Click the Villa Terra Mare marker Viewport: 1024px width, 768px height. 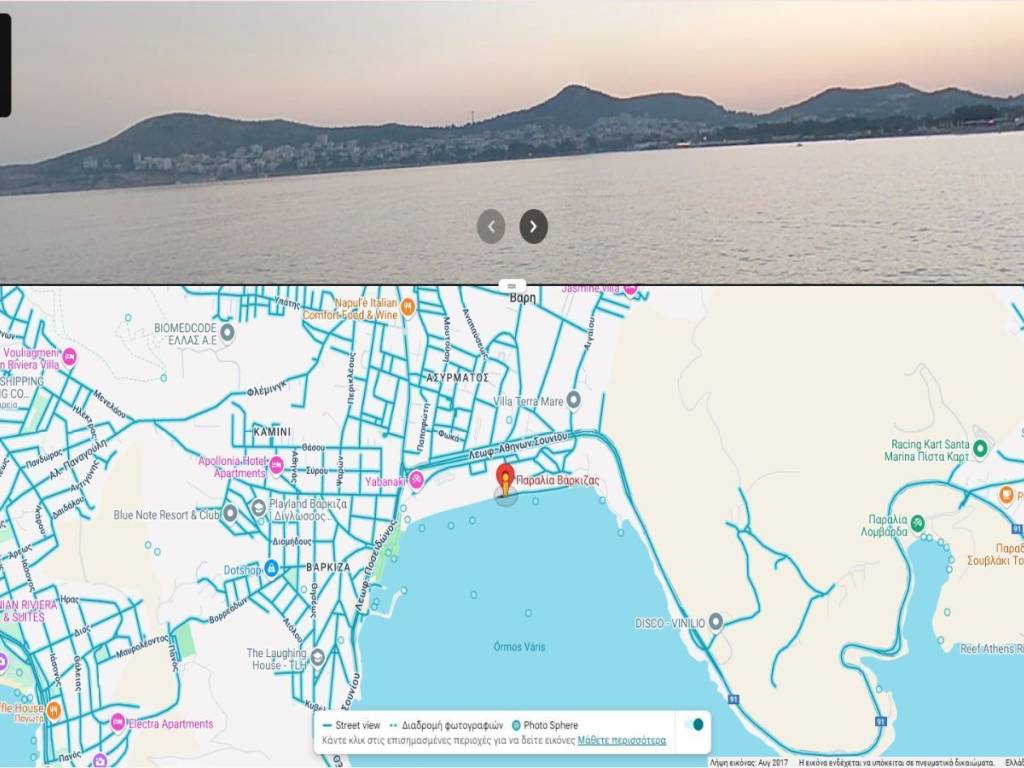[x=573, y=400]
